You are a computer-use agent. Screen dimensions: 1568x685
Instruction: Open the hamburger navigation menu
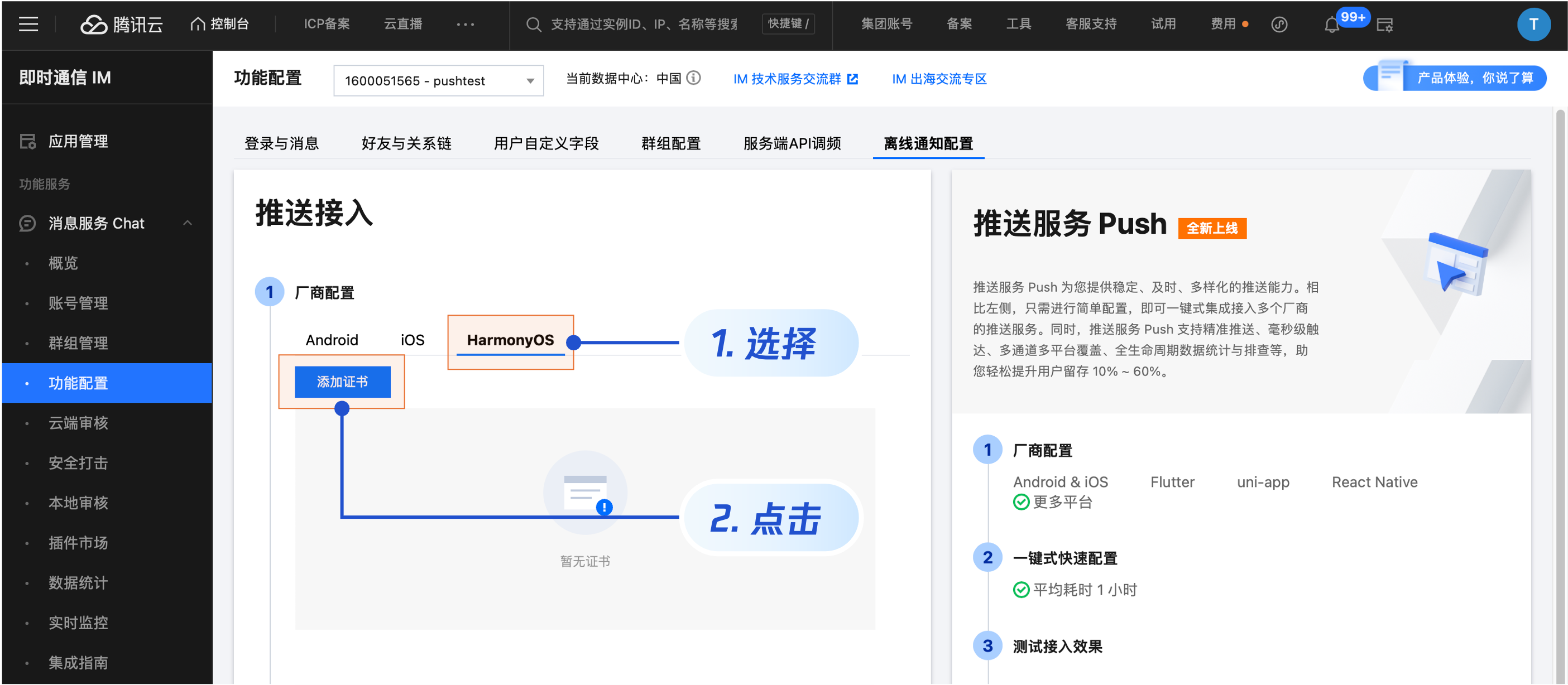tap(28, 25)
